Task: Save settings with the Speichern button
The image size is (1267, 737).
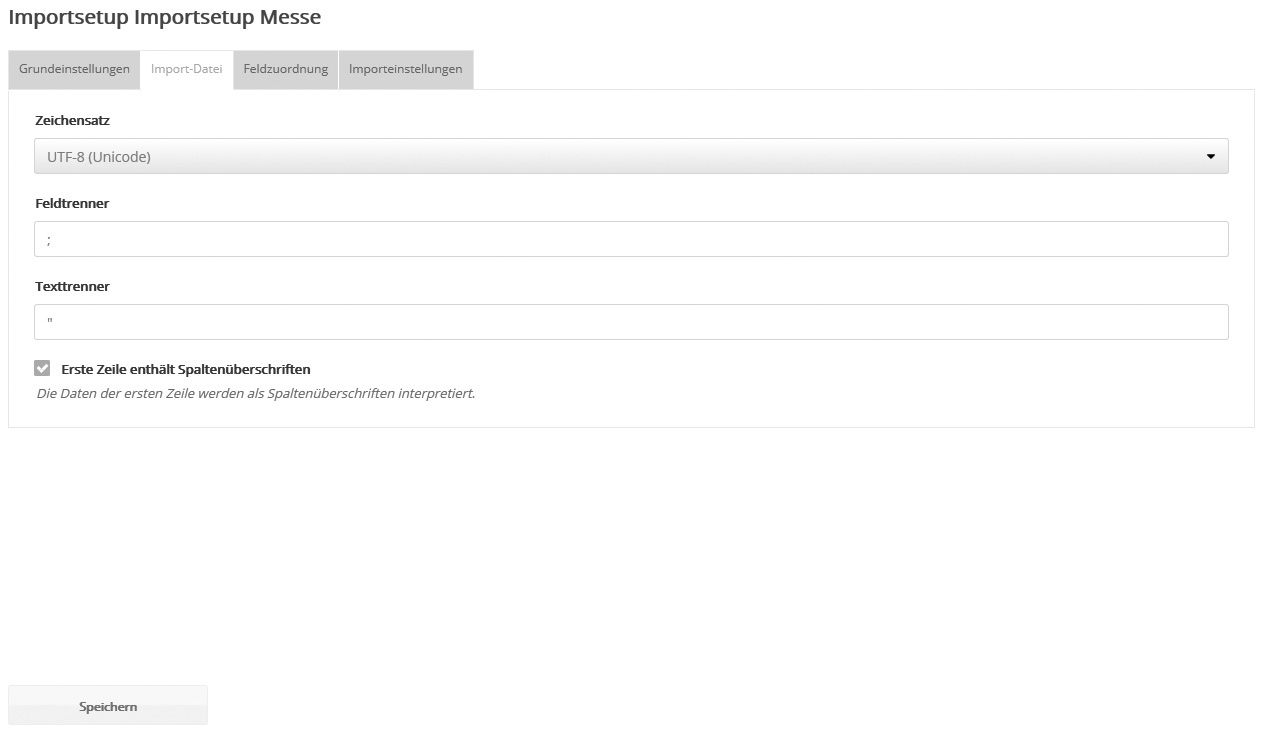Action: coord(108,706)
